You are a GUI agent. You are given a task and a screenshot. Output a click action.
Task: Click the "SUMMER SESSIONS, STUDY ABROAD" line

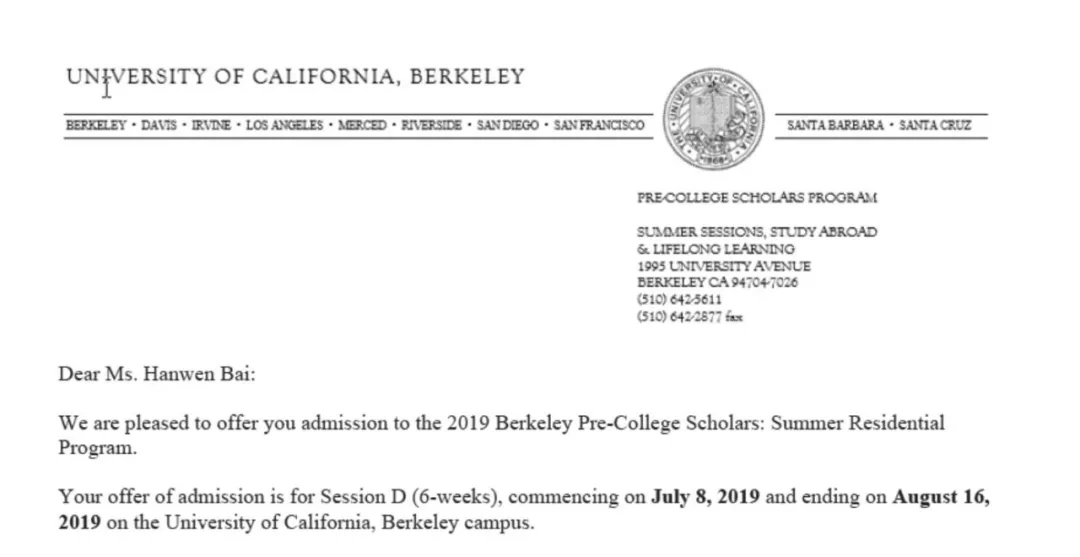[756, 232]
